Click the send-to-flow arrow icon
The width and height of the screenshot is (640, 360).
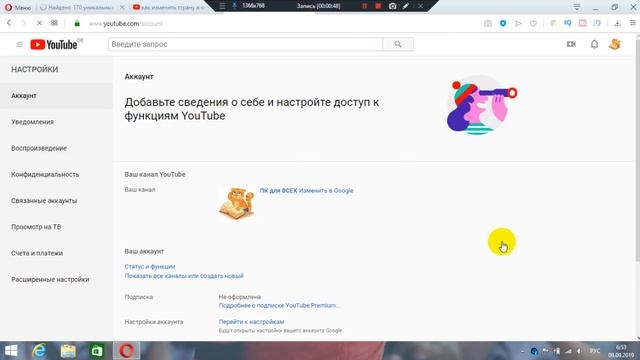coord(518,23)
